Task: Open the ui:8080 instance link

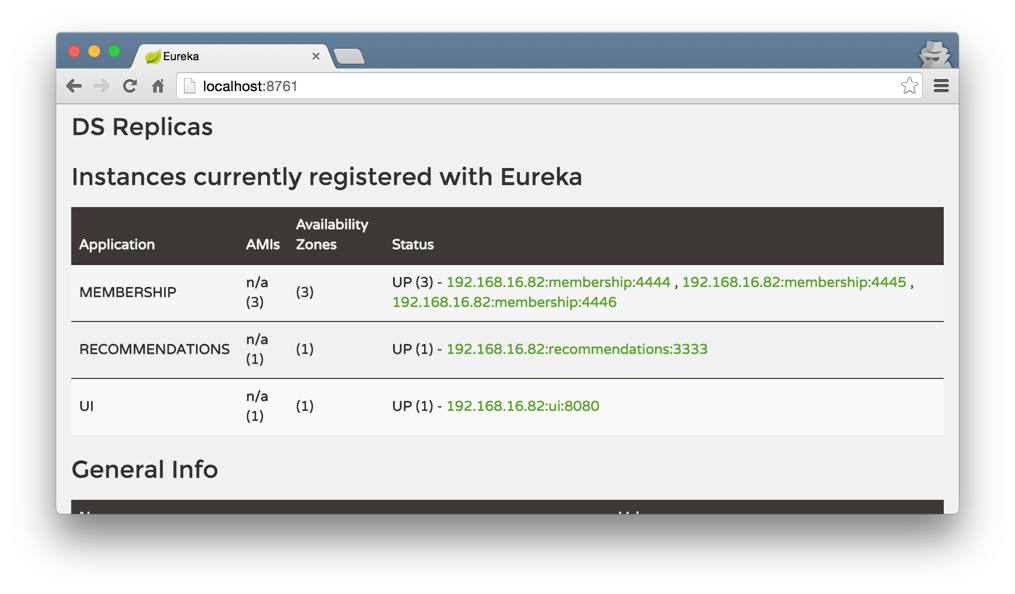Action: point(522,406)
